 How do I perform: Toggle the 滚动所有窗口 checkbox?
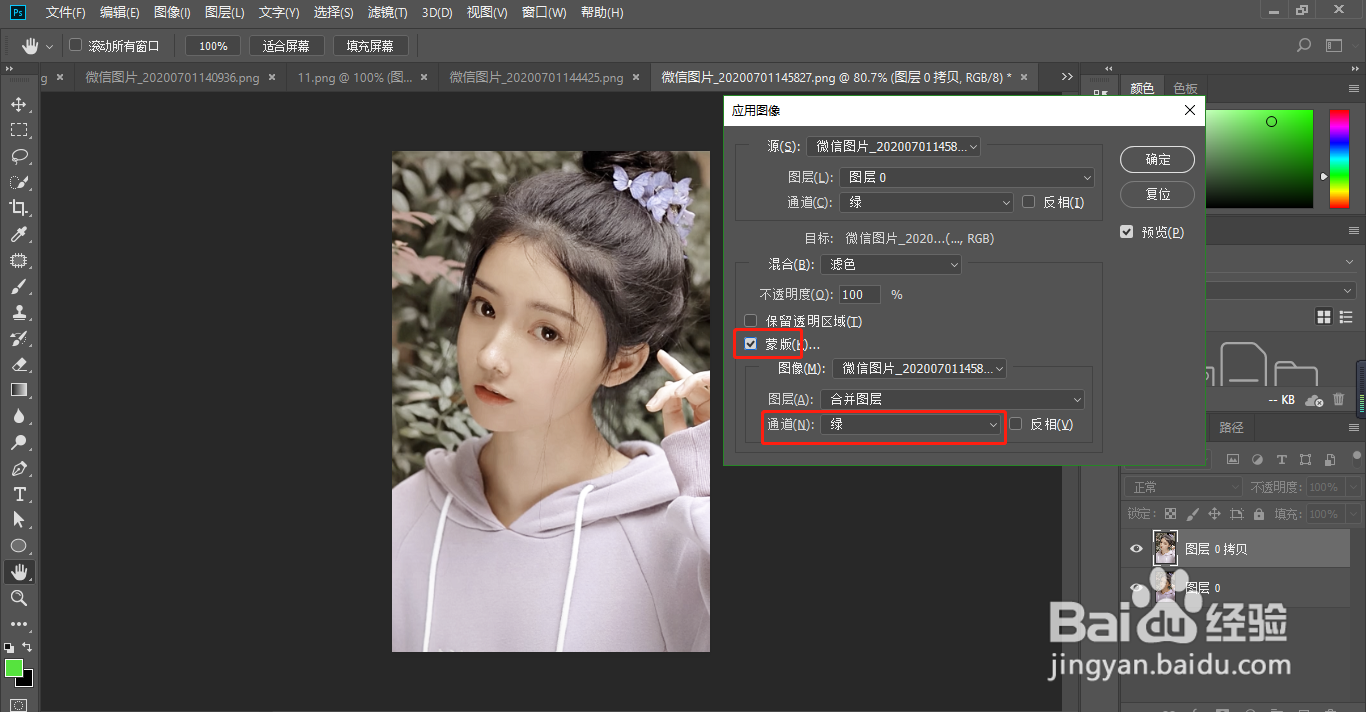pyautogui.click(x=75, y=45)
